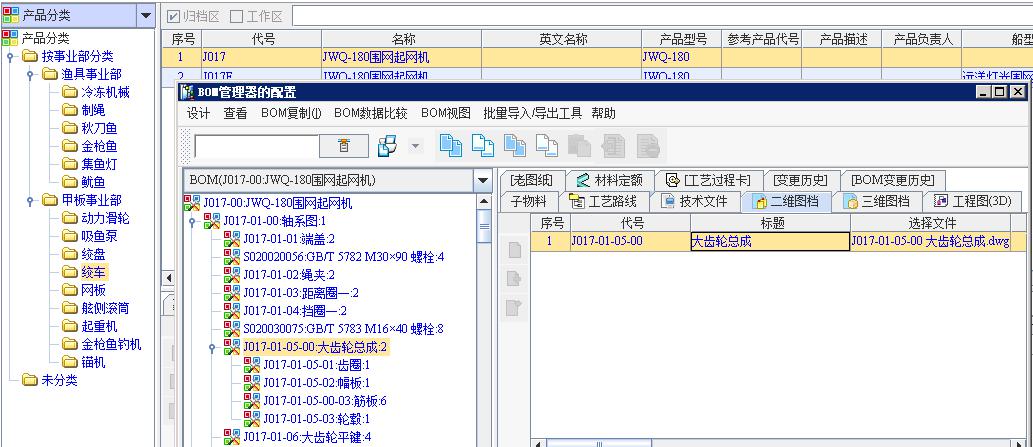Click the 选择文件 column header
This screenshot has height=447, width=1033.
point(932,223)
